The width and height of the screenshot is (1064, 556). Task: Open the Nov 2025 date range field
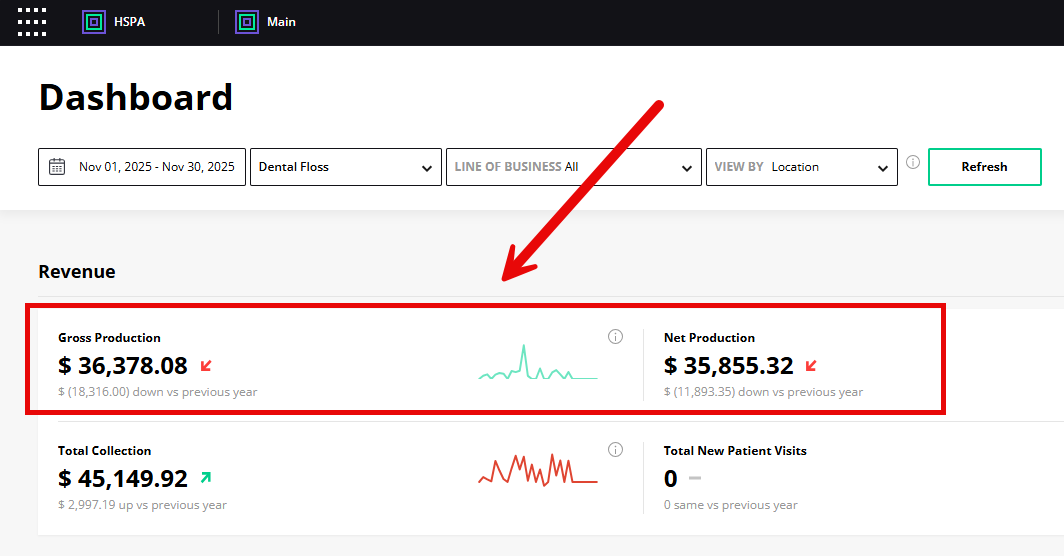156,167
